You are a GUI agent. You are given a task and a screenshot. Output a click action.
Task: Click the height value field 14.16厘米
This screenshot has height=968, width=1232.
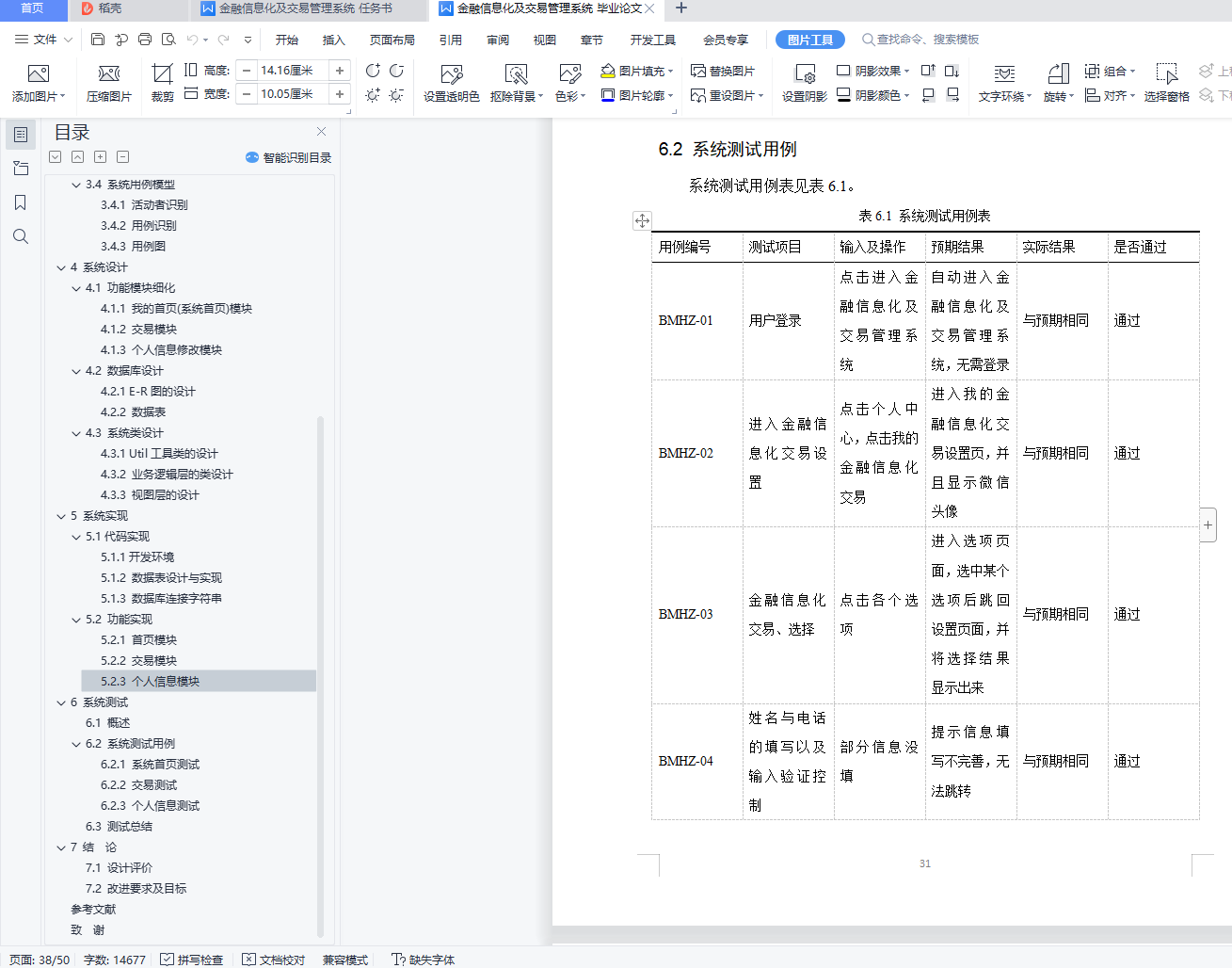(291, 71)
